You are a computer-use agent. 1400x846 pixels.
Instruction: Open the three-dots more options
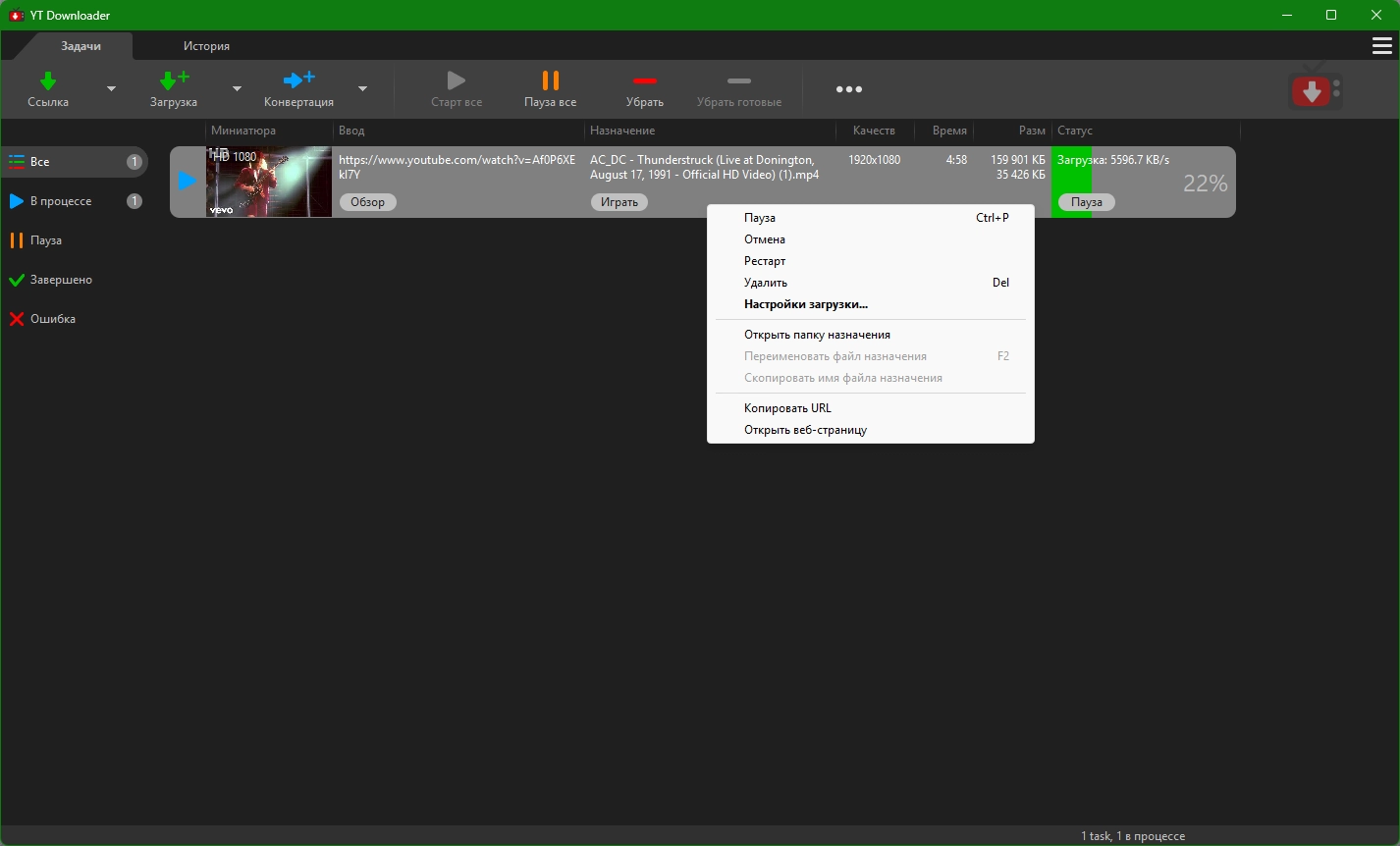pos(849,89)
